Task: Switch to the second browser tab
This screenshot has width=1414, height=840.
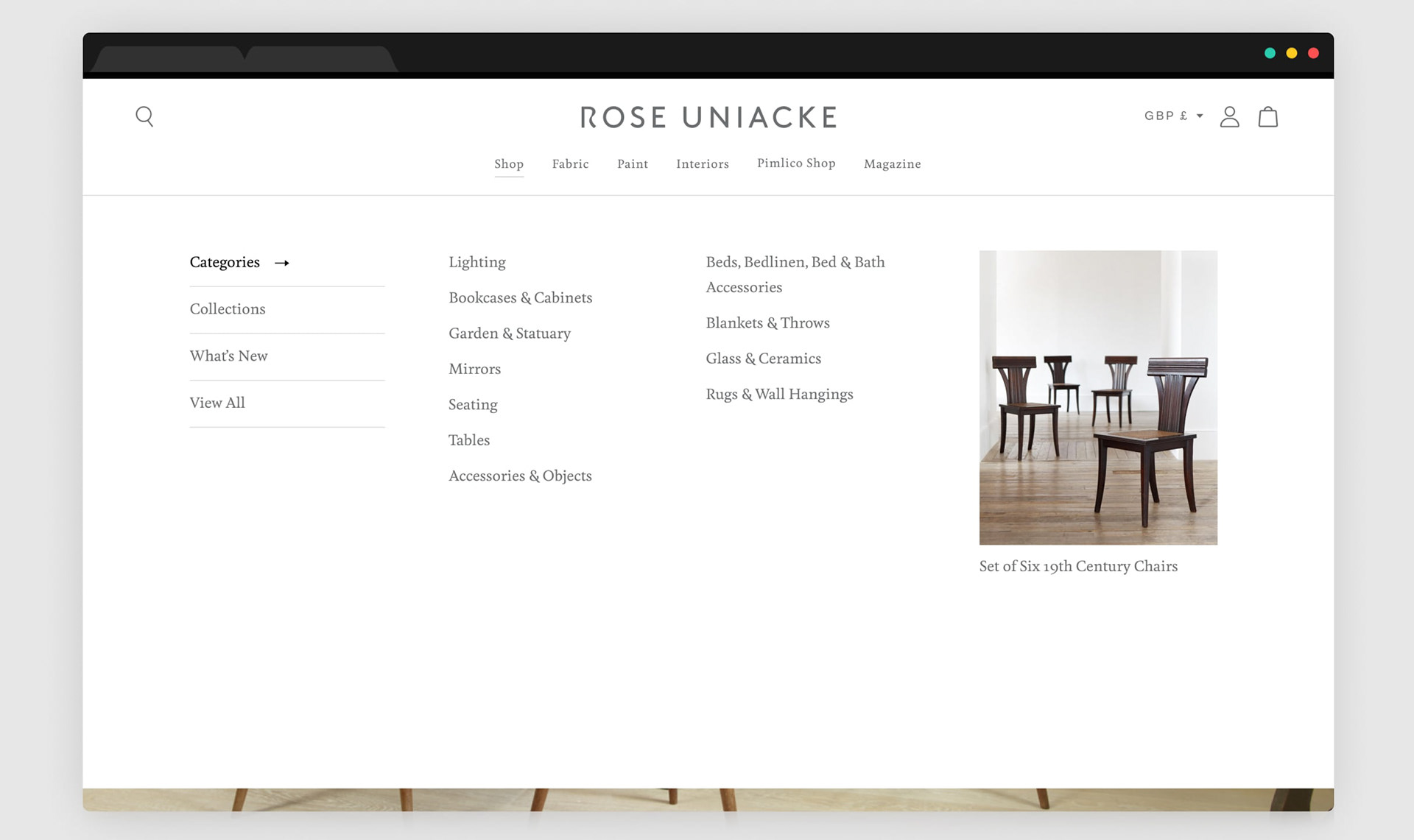Action: [x=320, y=59]
